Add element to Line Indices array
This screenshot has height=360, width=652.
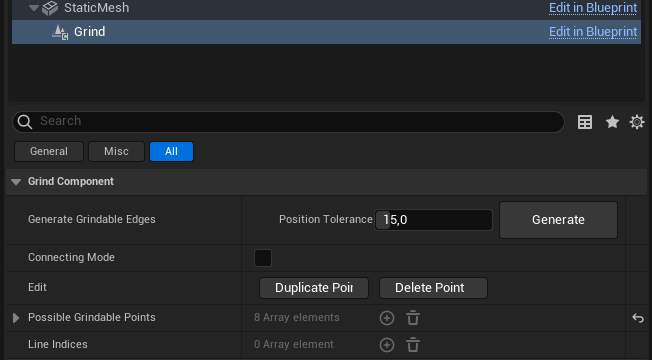[x=387, y=345]
